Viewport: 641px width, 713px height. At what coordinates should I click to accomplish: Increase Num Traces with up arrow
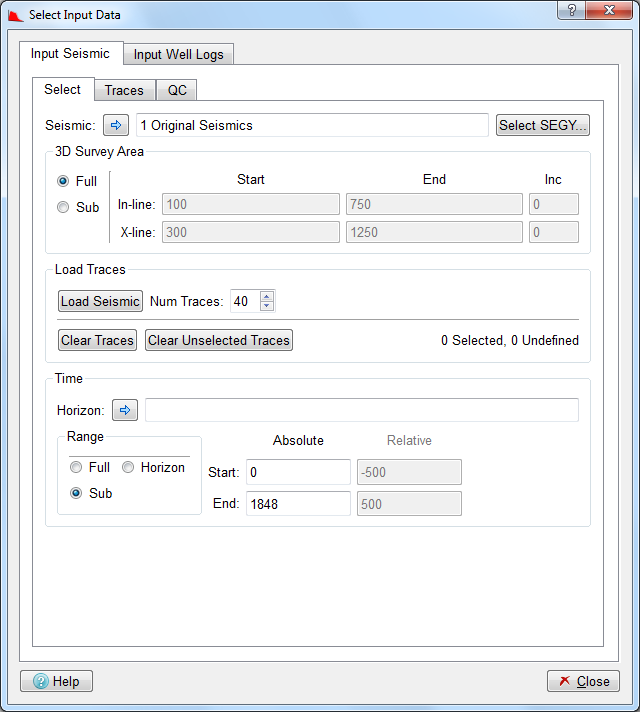[267, 296]
